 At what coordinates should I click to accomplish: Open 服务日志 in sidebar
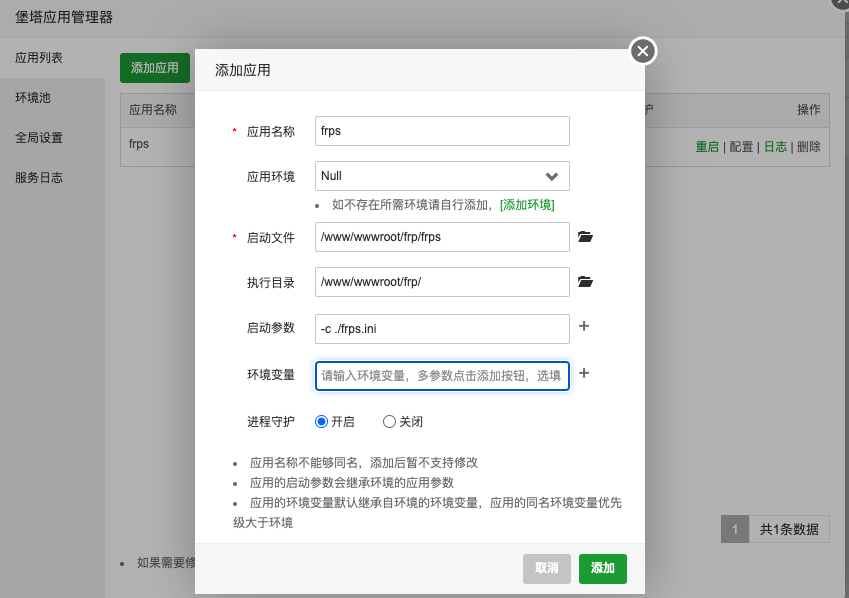[39, 178]
